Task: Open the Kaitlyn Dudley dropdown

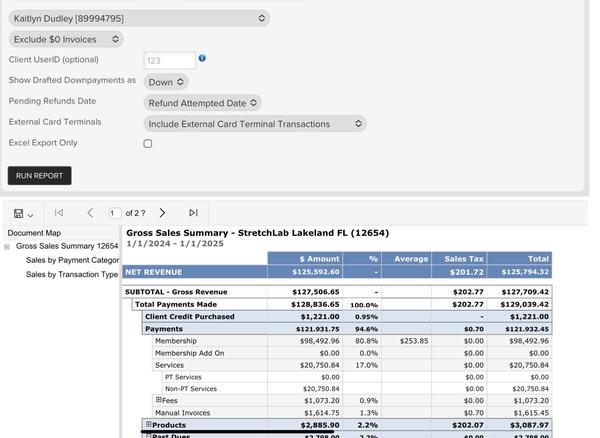Action: [139, 18]
